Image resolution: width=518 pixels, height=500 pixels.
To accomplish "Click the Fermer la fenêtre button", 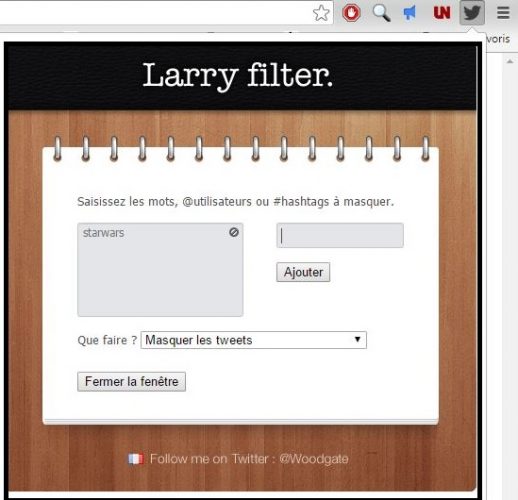I will 131,382.
